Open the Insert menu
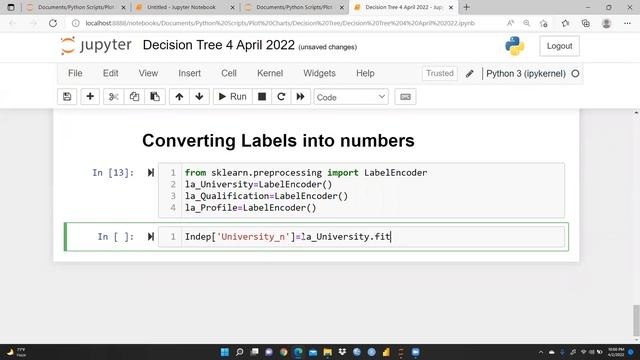 pyautogui.click(x=189, y=73)
